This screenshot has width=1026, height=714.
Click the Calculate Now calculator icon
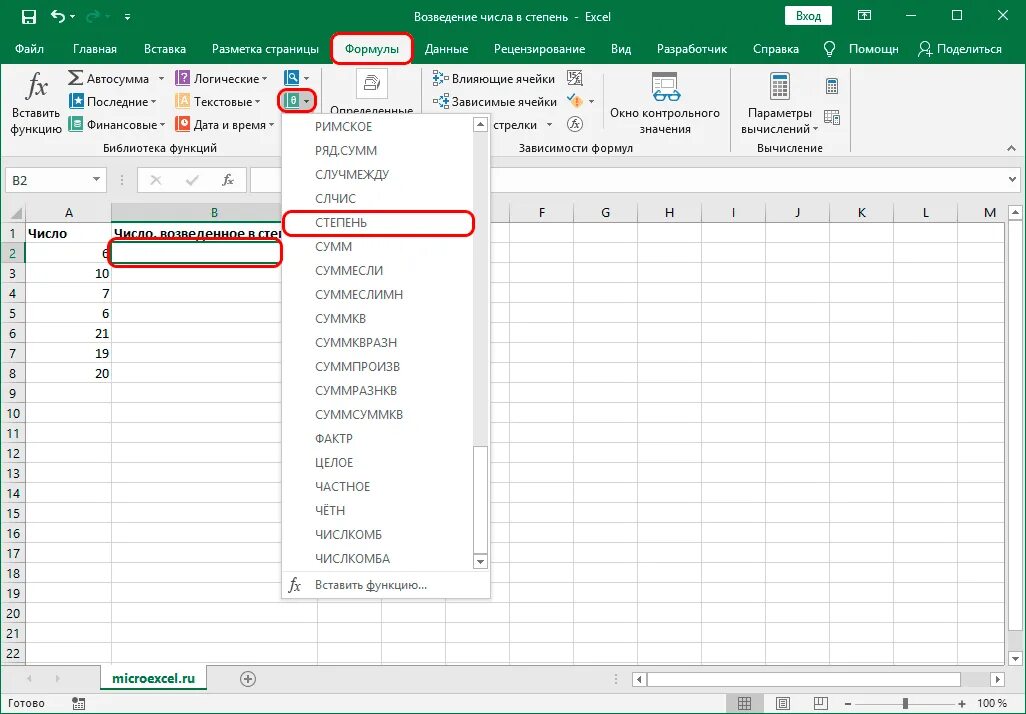point(832,86)
